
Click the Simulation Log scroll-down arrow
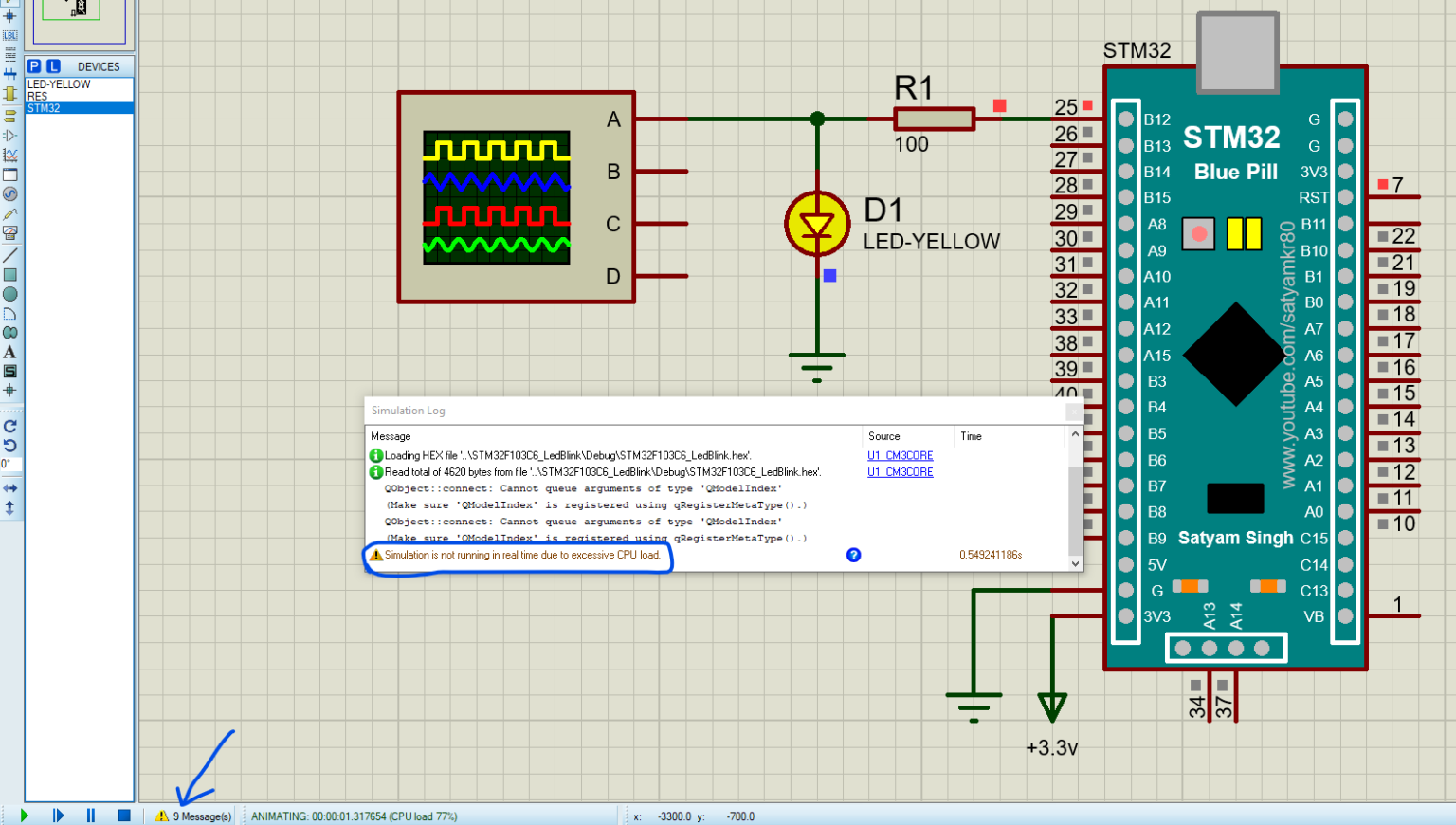click(1074, 563)
